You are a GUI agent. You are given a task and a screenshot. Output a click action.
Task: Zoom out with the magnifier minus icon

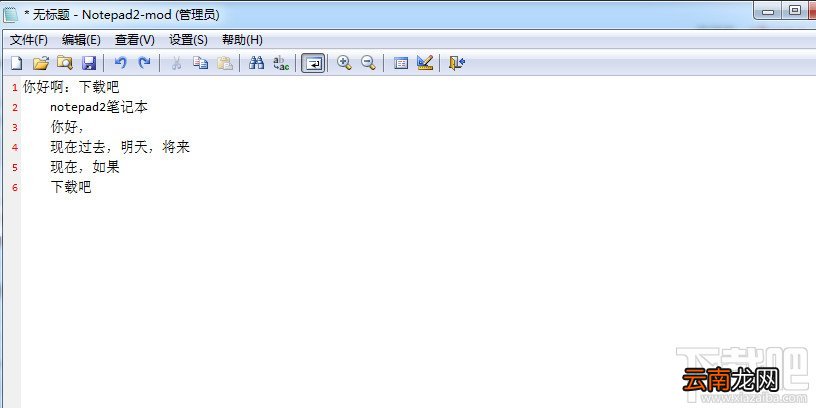[368, 63]
